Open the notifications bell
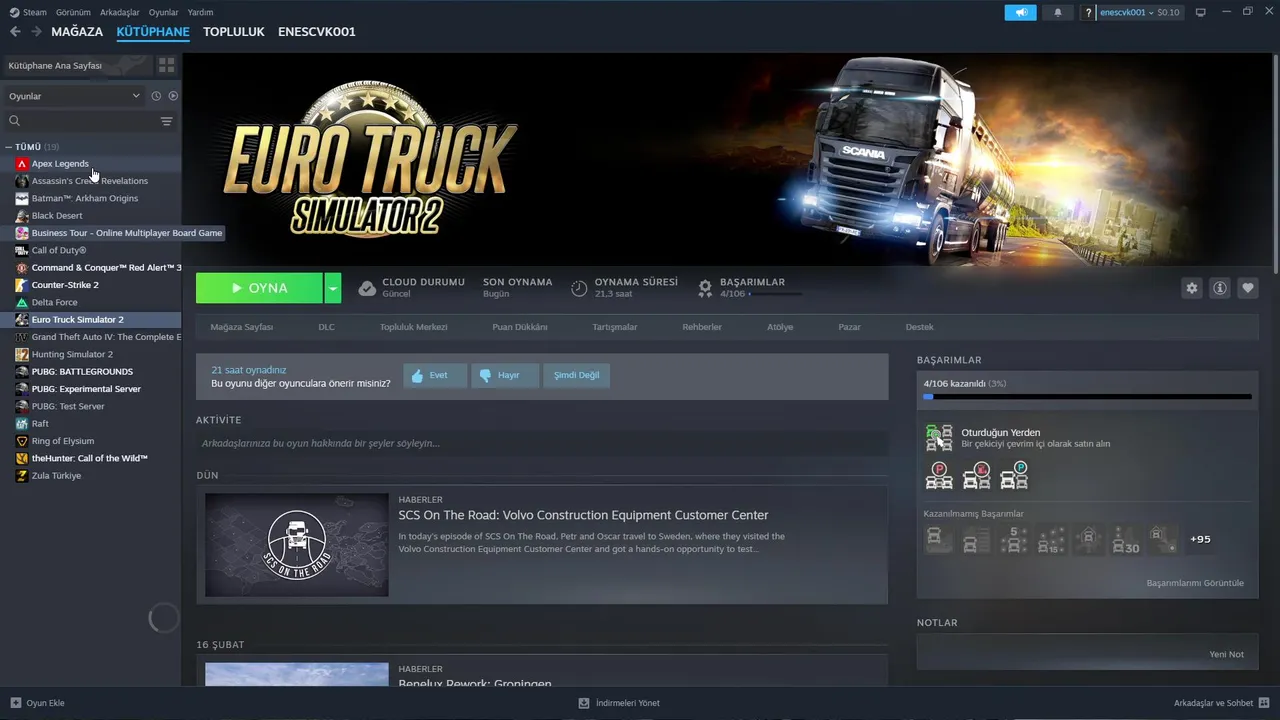1280x720 pixels. (1058, 12)
